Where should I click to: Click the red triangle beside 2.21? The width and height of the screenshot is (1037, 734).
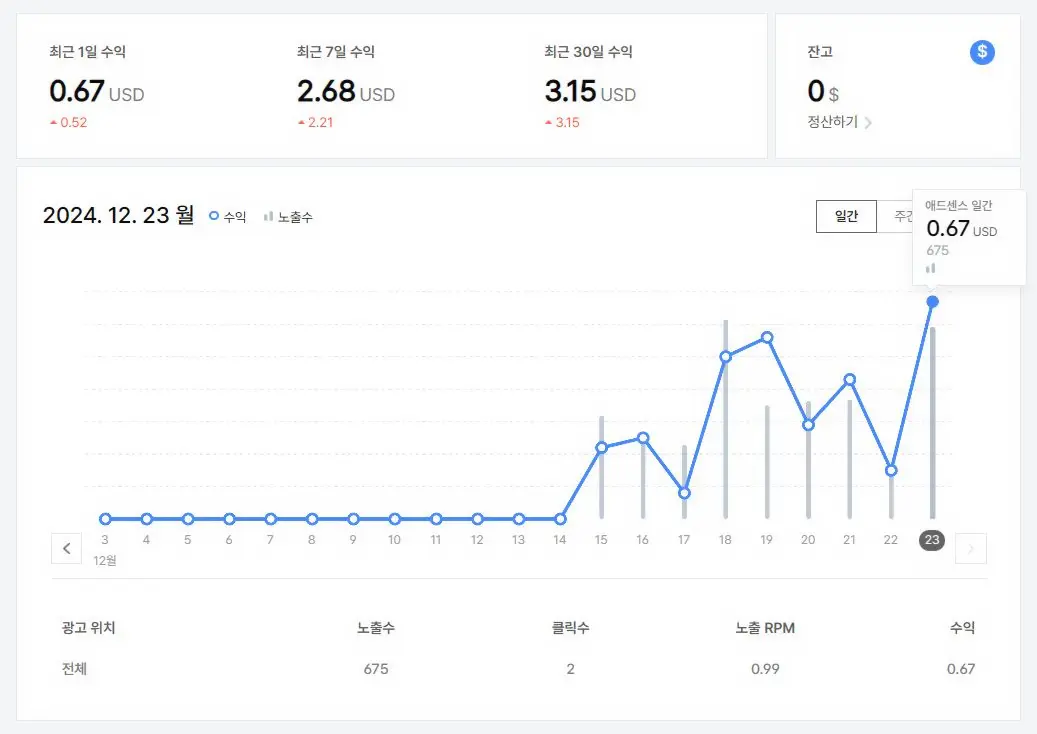pyautogui.click(x=301, y=122)
